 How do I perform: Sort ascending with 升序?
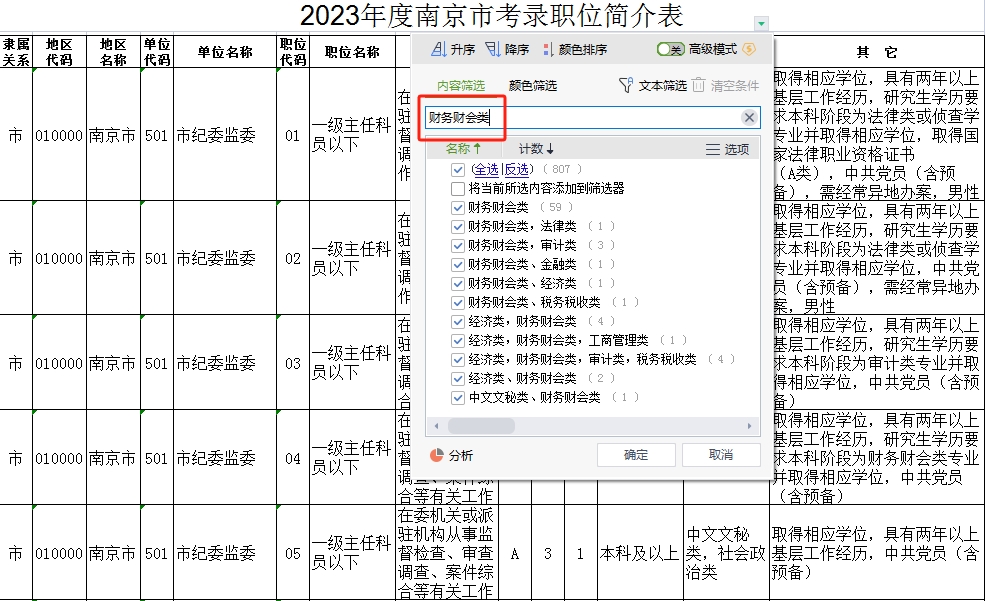(453, 49)
